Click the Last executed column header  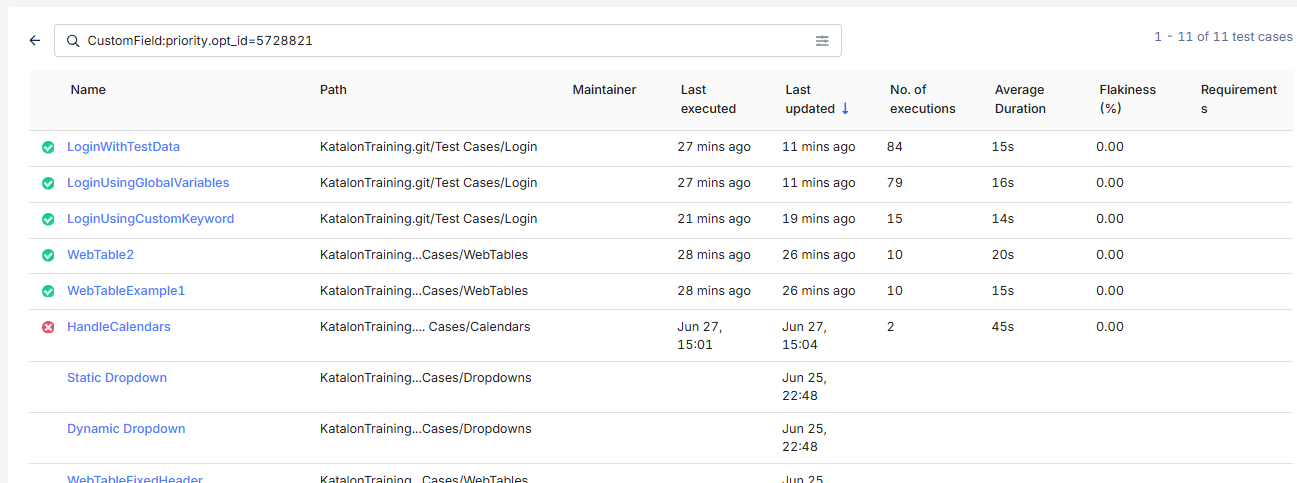coord(708,99)
